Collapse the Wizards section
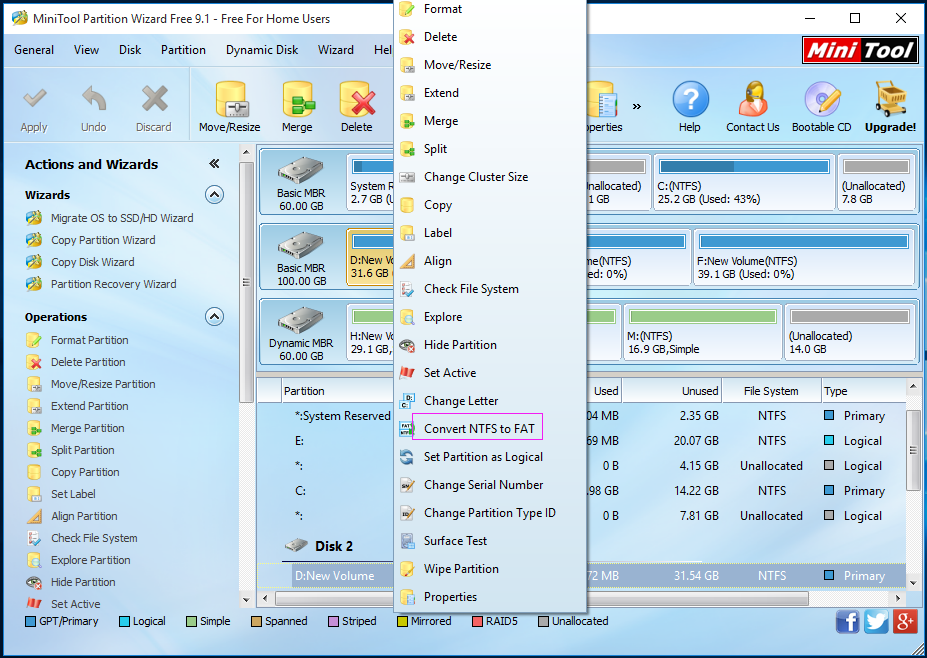This screenshot has height=658, width=927. [x=214, y=195]
